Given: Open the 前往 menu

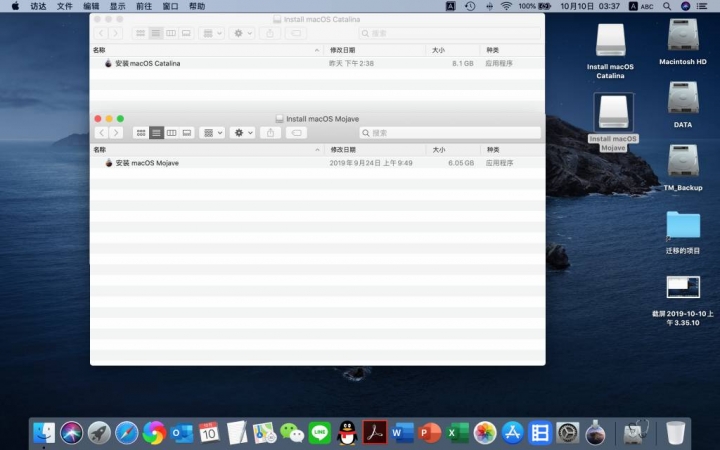Looking at the screenshot, I should click(144, 6).
